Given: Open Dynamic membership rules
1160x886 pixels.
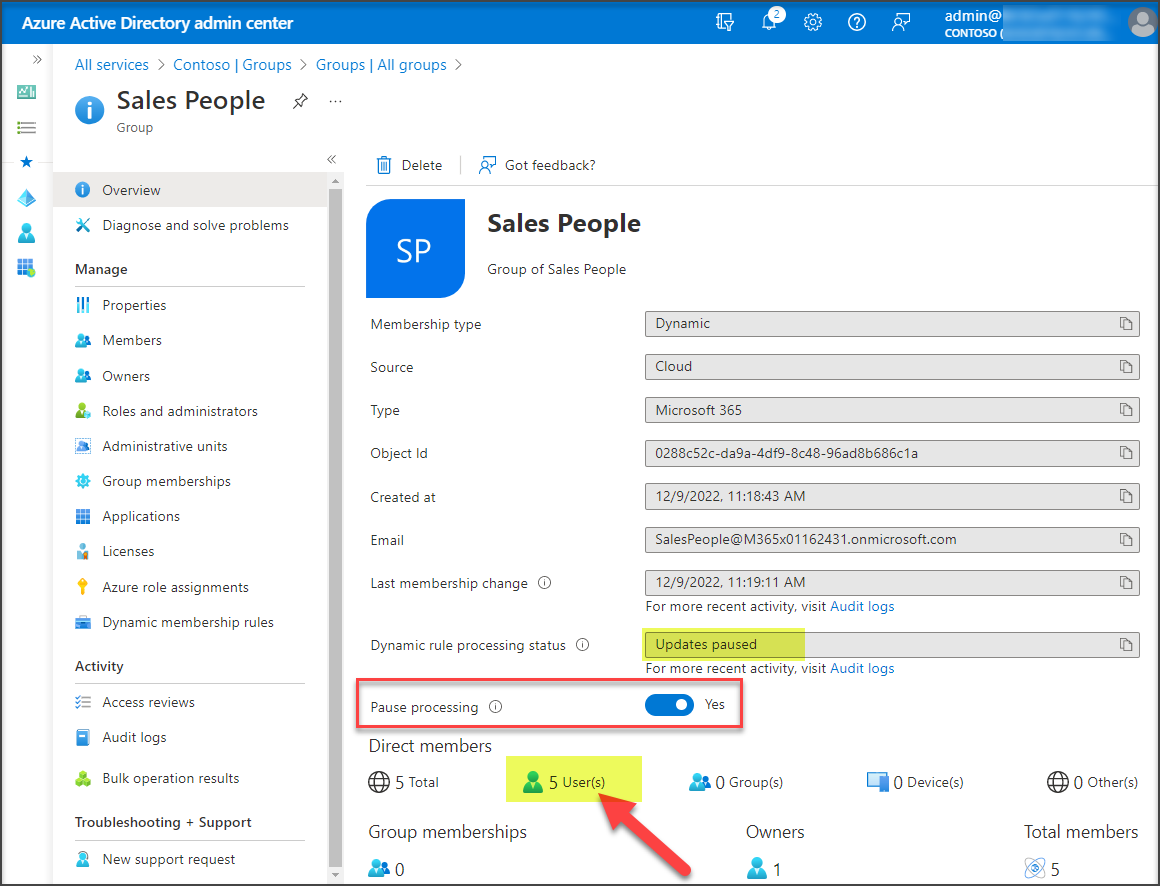Looking at the screenshot, I should coord(187,622).
